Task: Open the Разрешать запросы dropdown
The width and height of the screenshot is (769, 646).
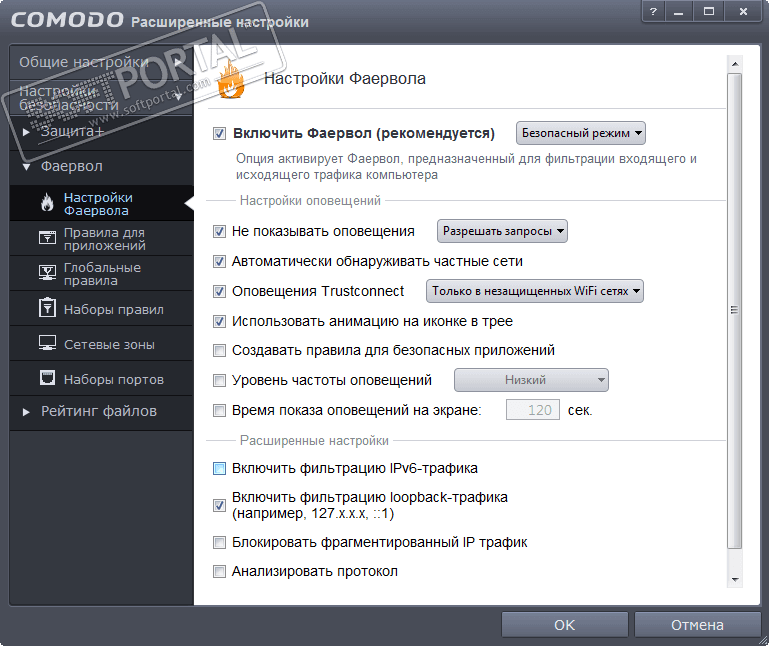Action: coord(502,231)
